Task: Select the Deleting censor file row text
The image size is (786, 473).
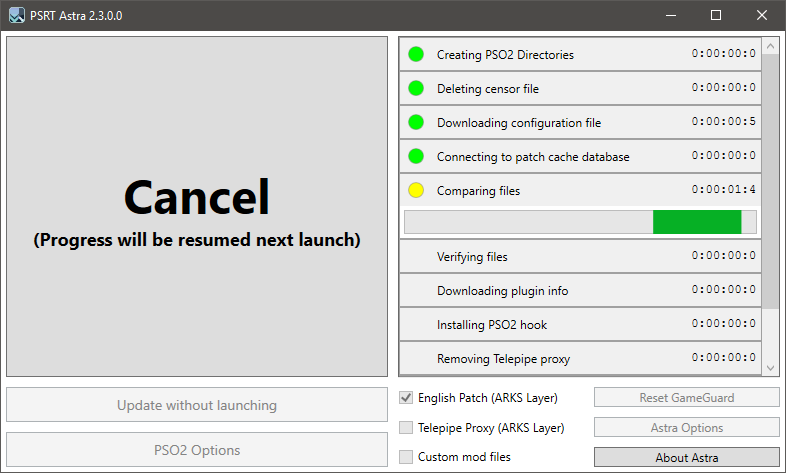Action: (488, 89)
